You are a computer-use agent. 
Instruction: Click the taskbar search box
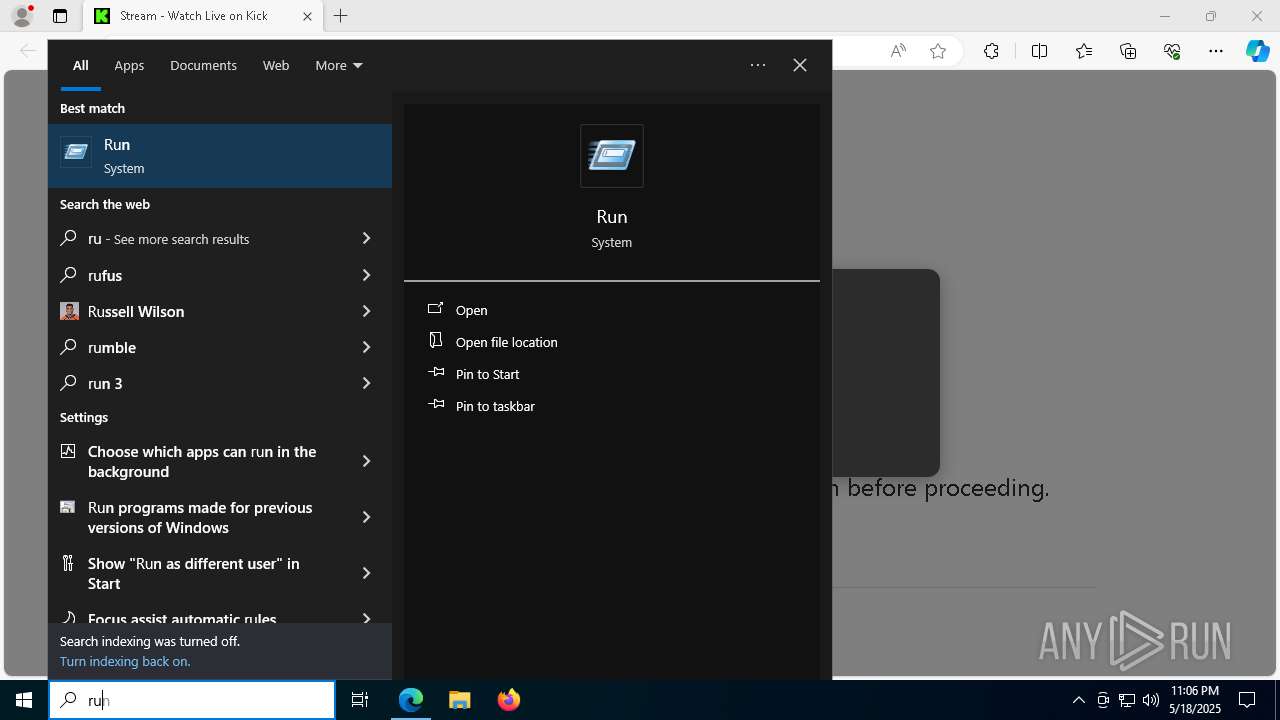[x=192, y=700]
